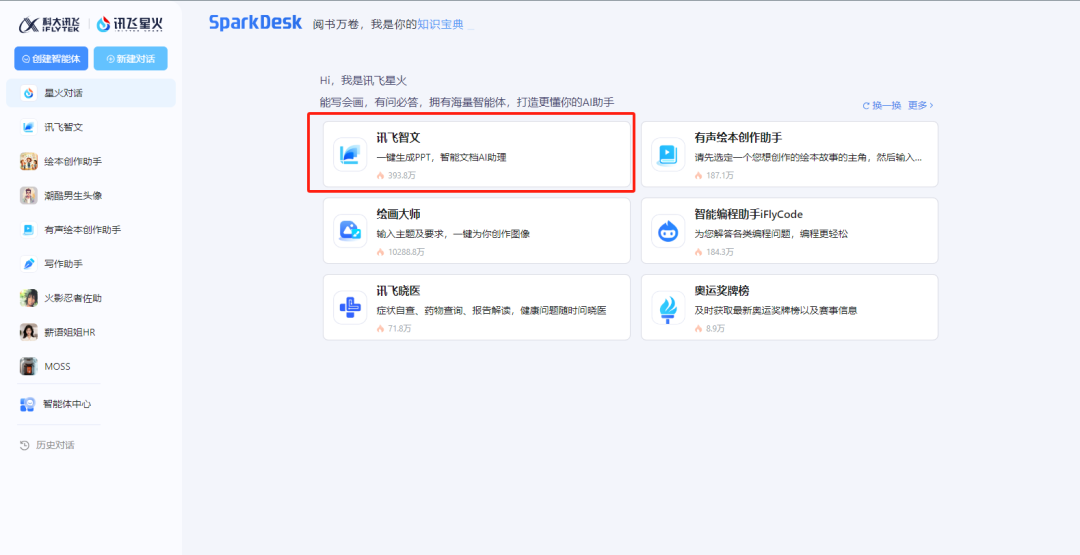Click the 潮酷男生头像 avatar icon
The image size is (1080, 555).
click(x=28, y=196)
